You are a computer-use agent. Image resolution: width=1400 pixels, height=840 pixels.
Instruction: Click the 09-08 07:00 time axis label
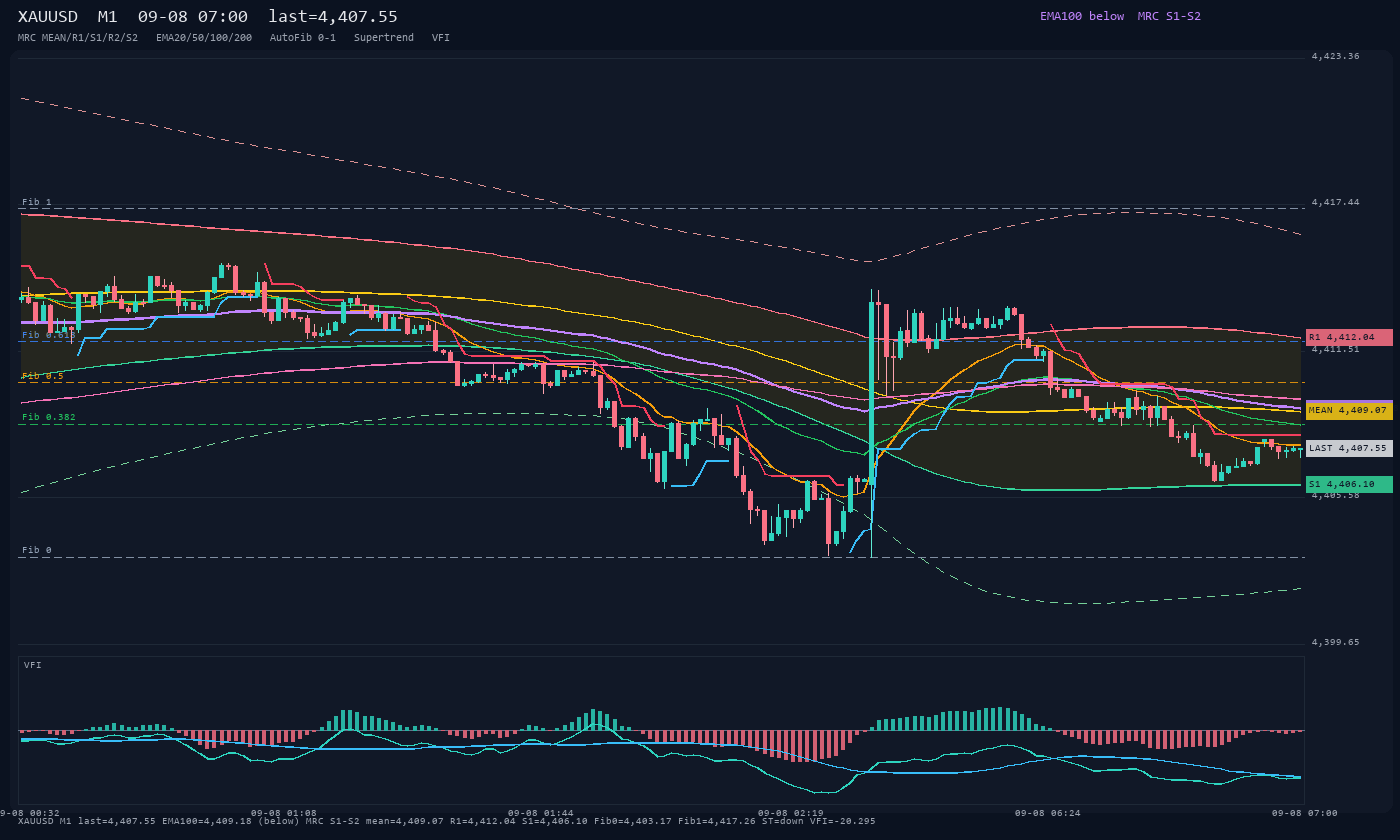point(1304,813)
